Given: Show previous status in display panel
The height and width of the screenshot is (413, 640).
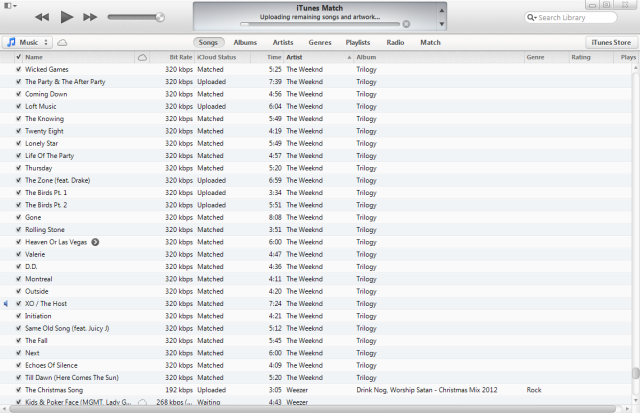Looking at the screenshot, I should (442, 10).
